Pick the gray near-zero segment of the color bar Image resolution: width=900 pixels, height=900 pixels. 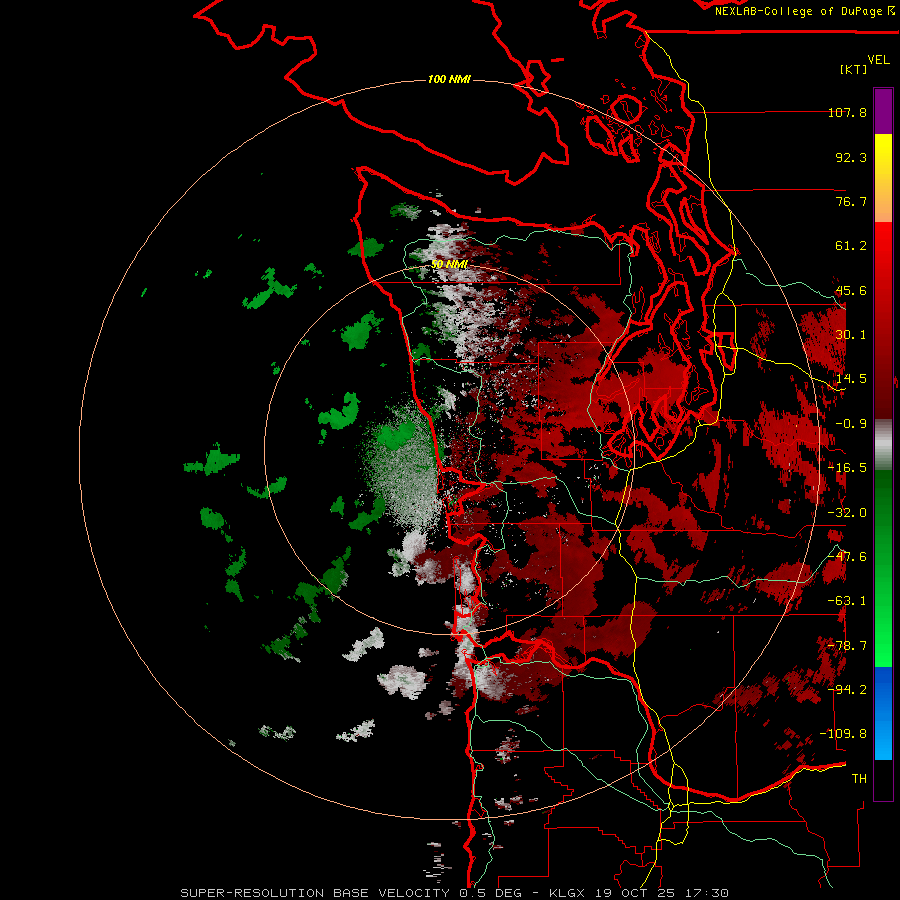click(x=883, y=444)
